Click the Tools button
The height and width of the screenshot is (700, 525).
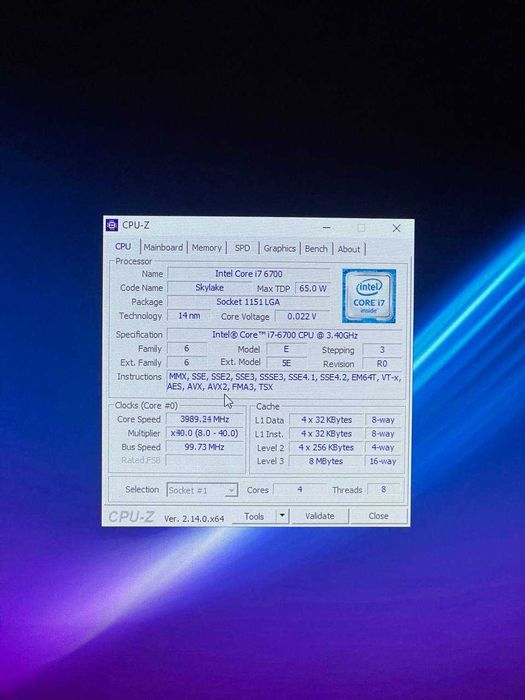pos(254,516)
